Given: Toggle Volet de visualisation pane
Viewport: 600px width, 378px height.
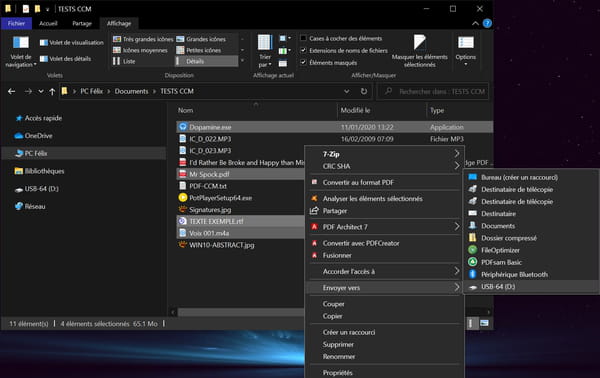Looking at the screenshot, I should click(72, 42).
